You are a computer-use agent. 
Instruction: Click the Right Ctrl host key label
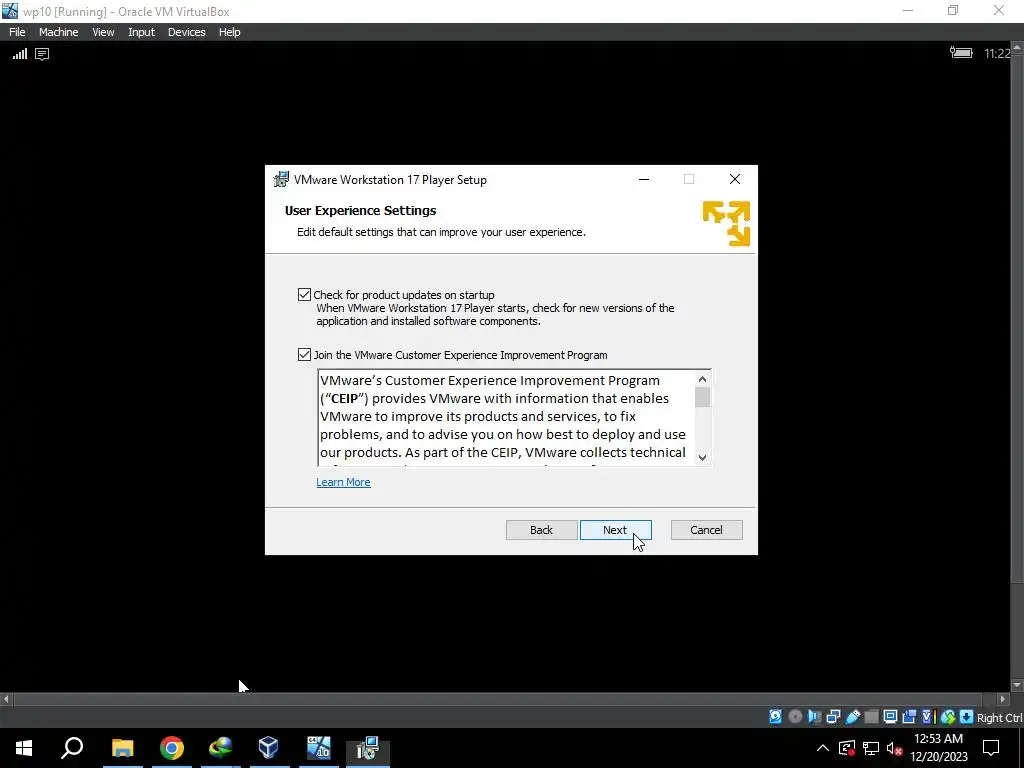coord(999,718)
